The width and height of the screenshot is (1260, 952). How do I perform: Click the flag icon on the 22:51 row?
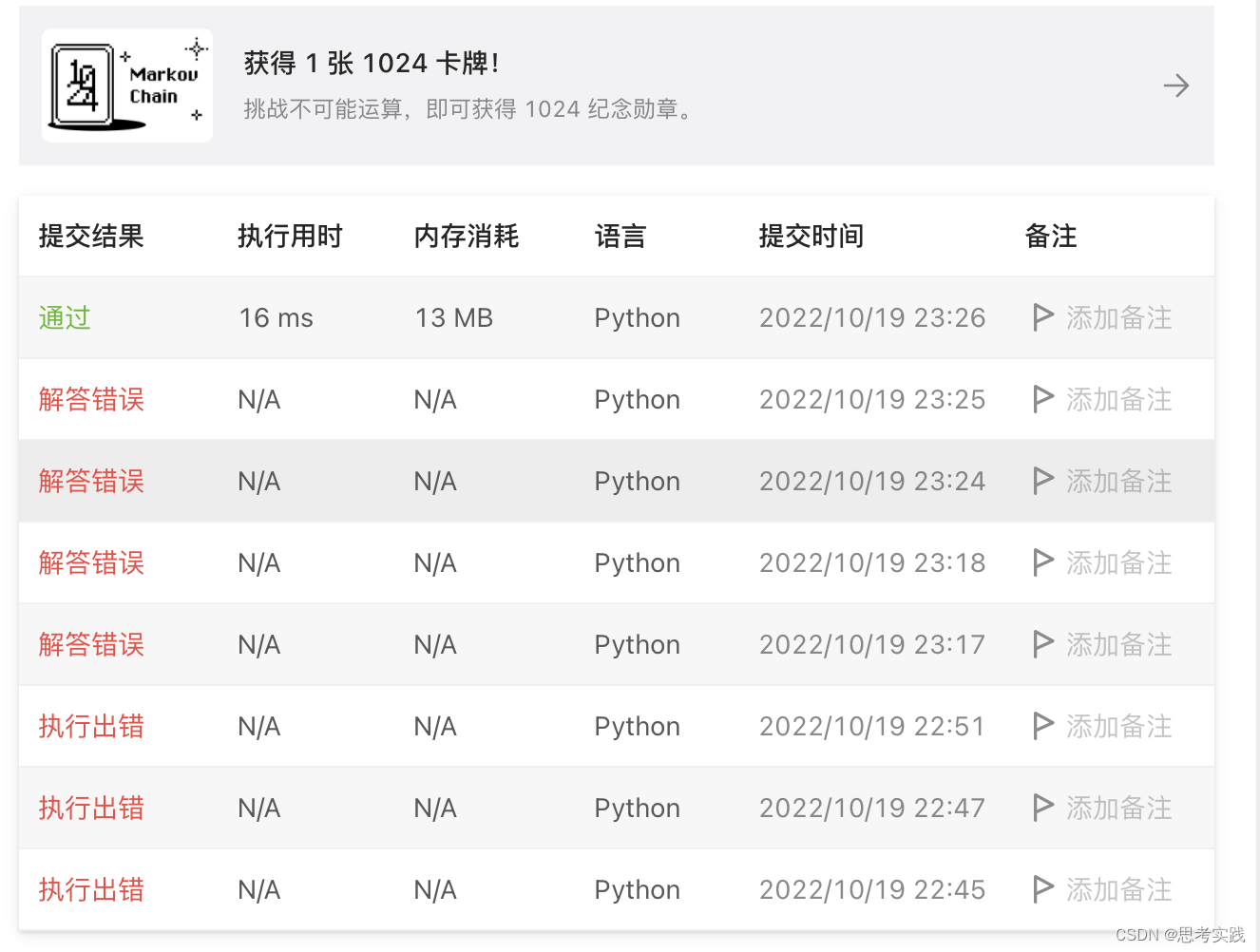1043,726
